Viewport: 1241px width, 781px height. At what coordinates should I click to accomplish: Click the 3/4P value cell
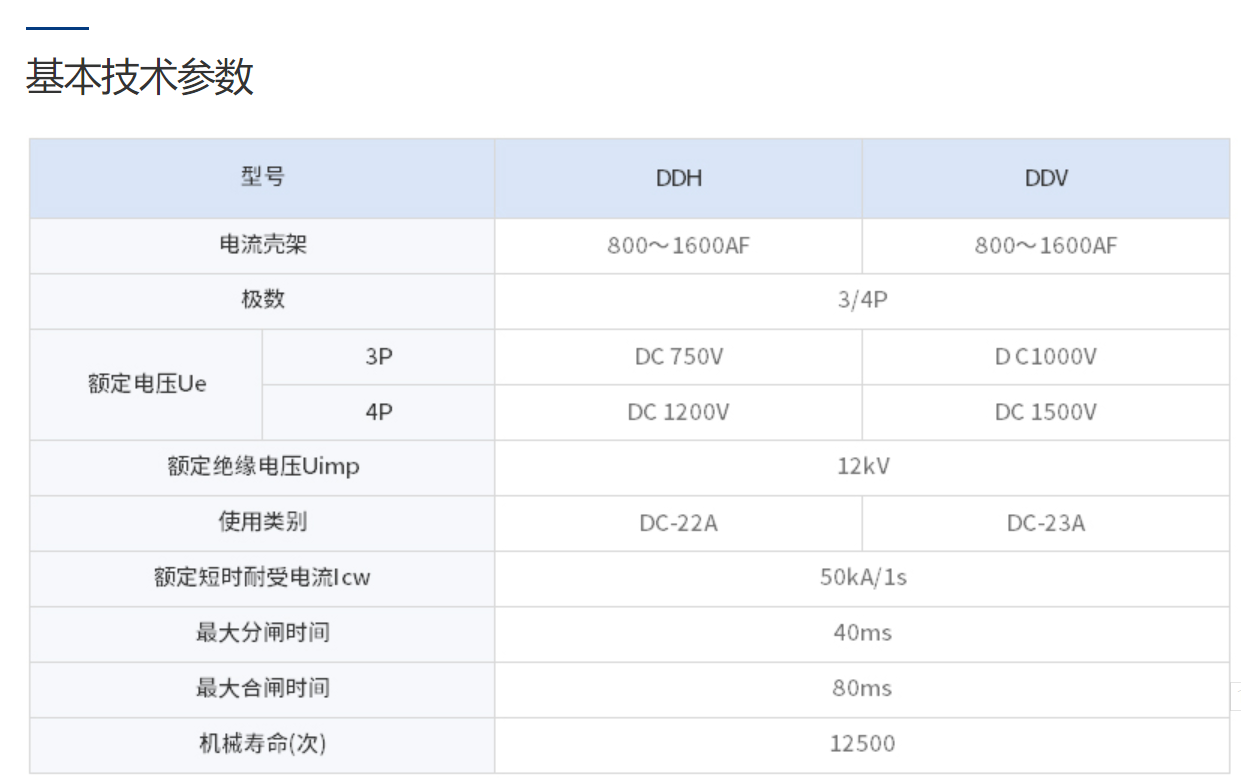pyautogui.click(x=862, y=301)
